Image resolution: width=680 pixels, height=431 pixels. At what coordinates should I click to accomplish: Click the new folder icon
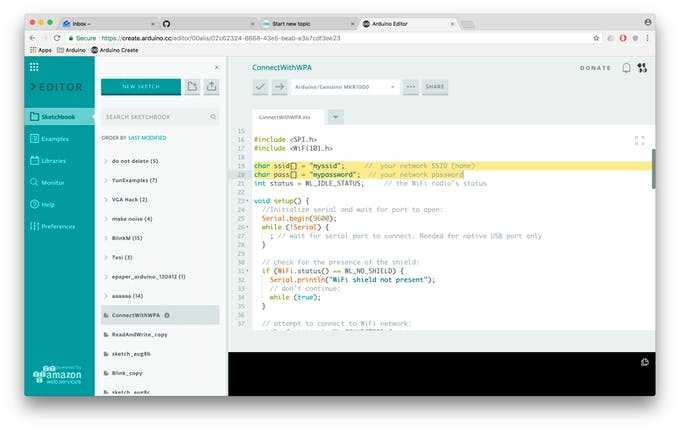click(192, 87)
